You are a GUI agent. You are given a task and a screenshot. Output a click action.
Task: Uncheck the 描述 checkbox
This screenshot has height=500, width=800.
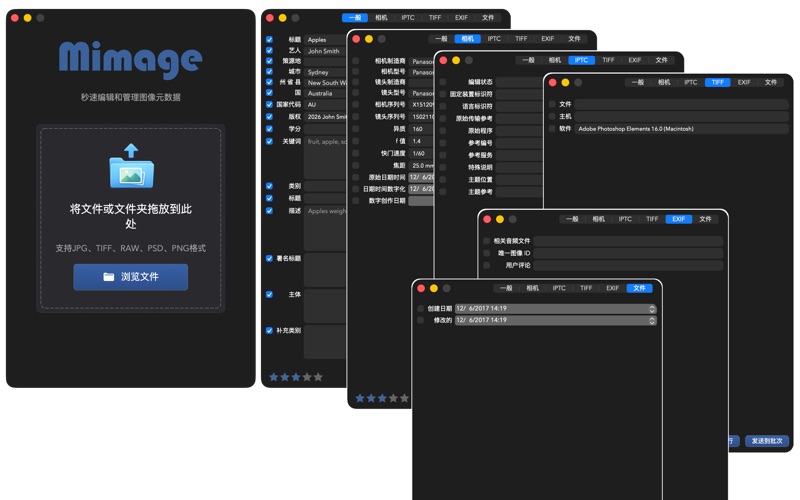point(269,211)
